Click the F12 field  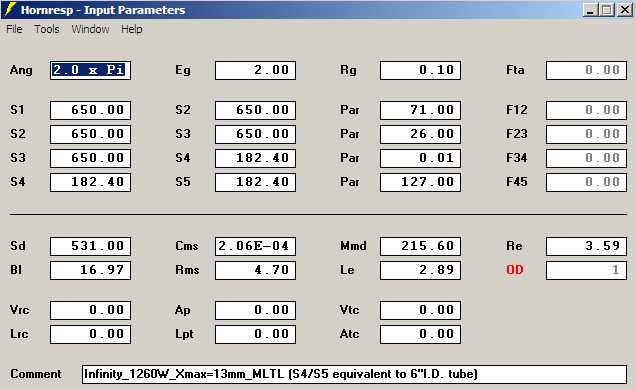tap(586, 110)
